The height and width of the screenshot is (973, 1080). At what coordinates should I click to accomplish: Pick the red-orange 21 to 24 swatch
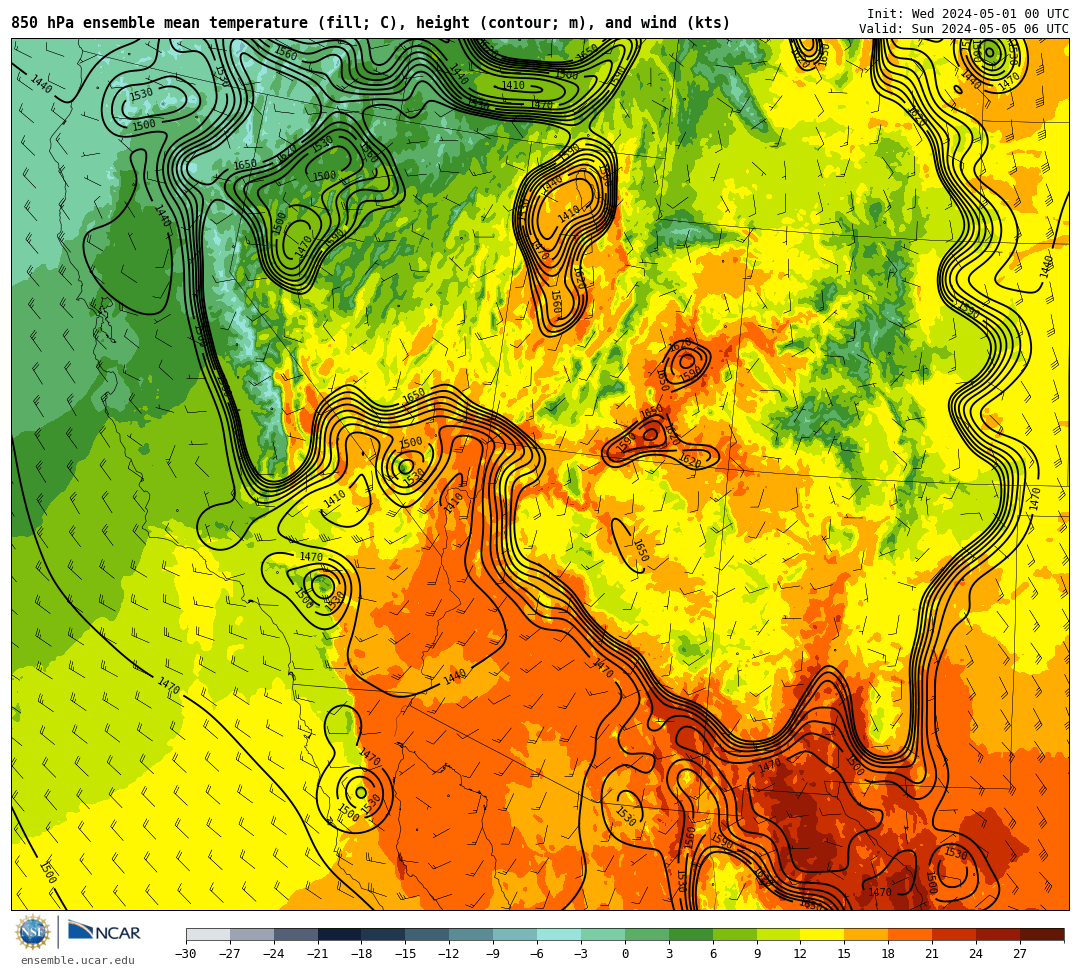coord(955,934)
